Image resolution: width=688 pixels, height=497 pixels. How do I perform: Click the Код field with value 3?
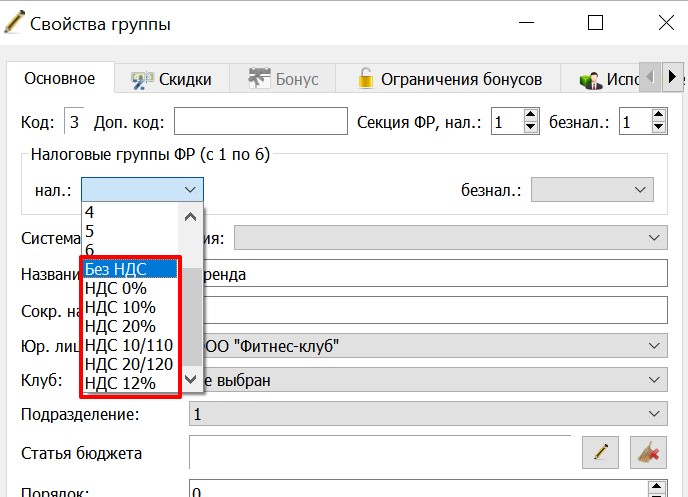[x=74, y=122]
